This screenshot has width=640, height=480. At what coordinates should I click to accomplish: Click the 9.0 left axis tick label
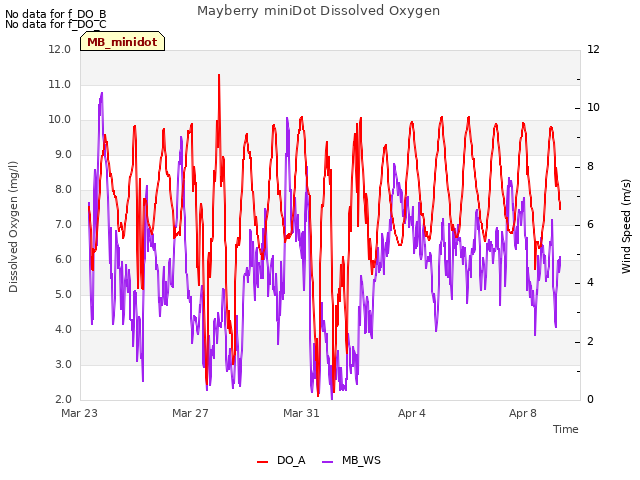pos(63,155)
